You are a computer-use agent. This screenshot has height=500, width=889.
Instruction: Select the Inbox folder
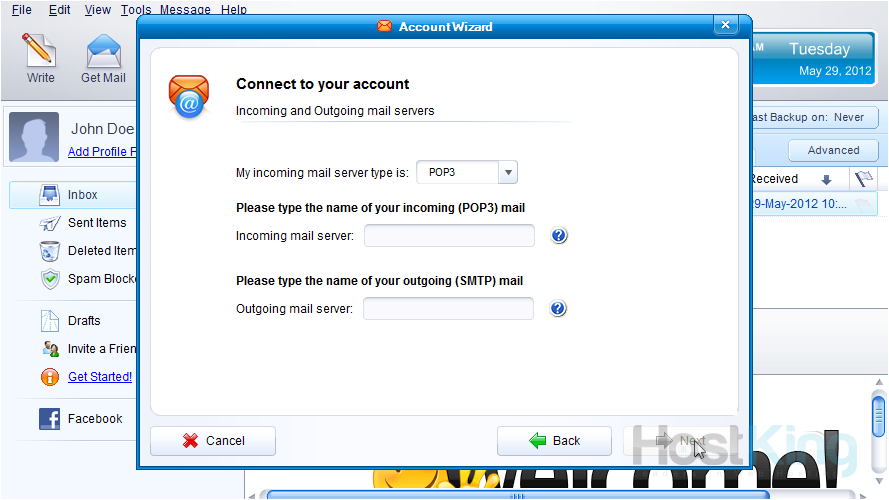pos(82,195)
